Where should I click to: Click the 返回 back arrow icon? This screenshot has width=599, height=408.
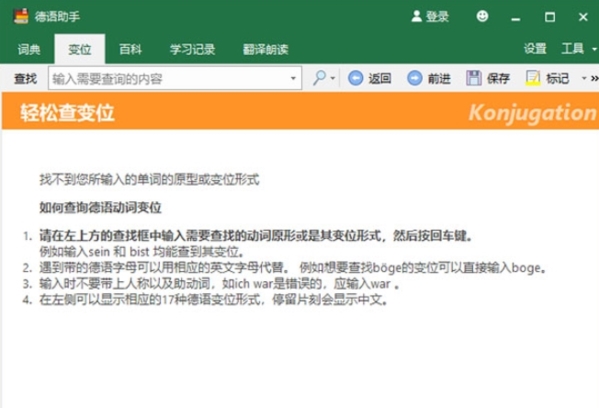click(355, 78)
